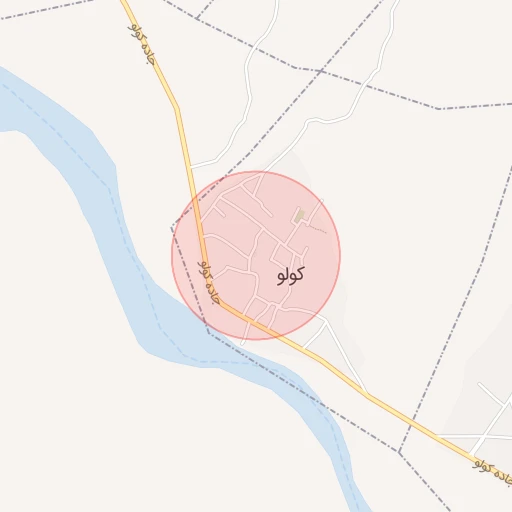Click the boundary corner on the circle's western edge
This screenshot has width=512, height=512.
click(172, 228)
